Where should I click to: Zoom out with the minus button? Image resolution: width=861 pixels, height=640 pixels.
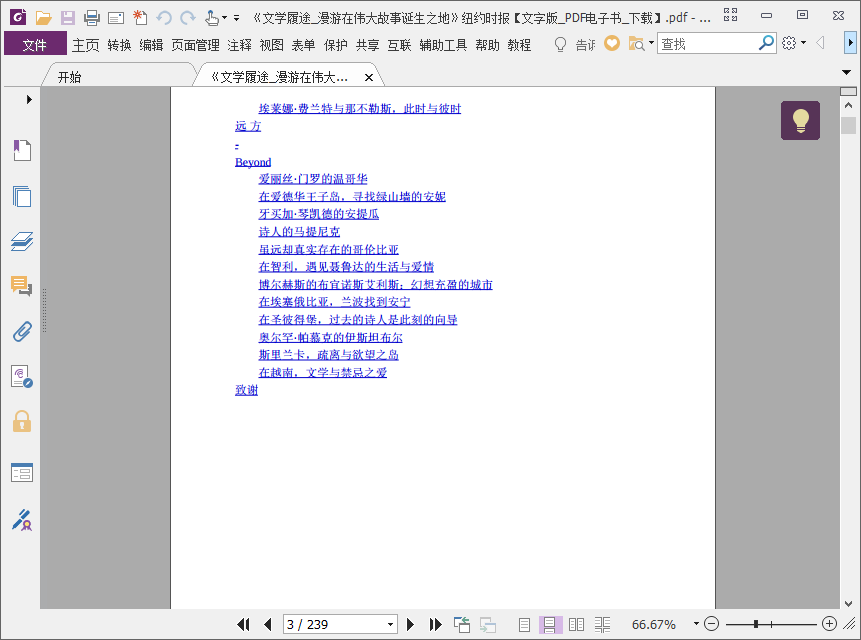point(712,624)
